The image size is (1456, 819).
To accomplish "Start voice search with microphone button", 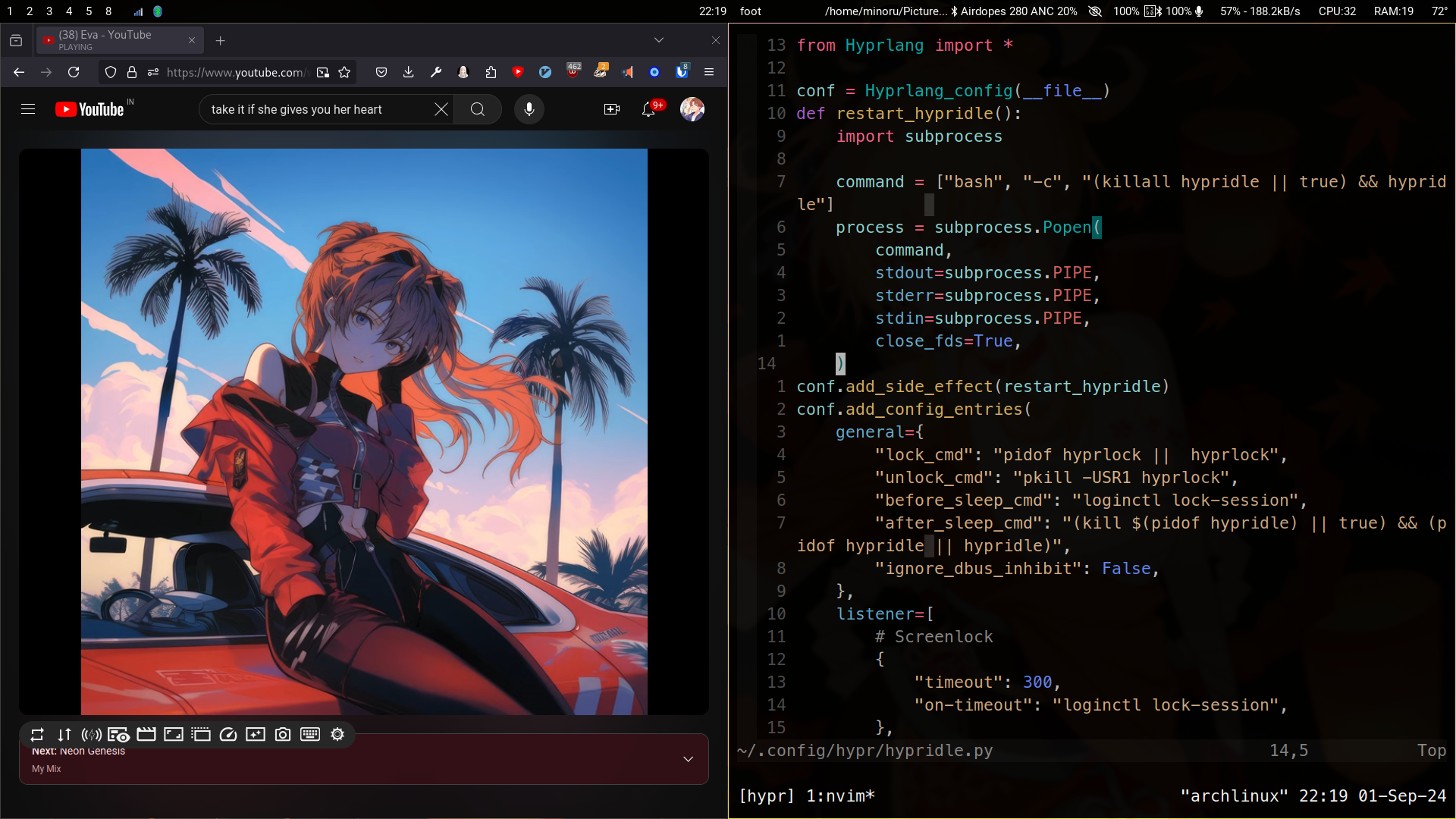I will [529, 109].
